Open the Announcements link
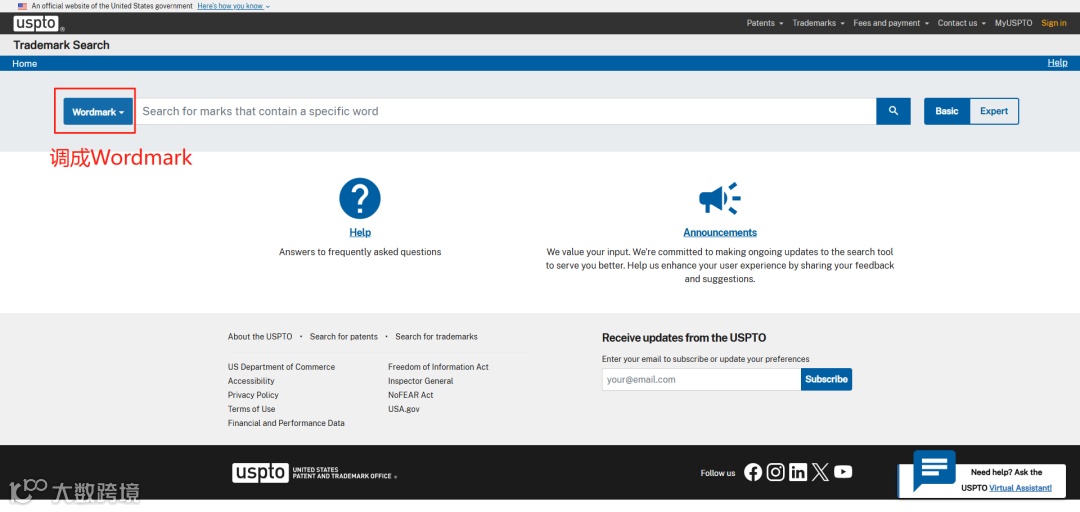The height and width of the screenshot is (512, 1080). [x=720, y=232]
